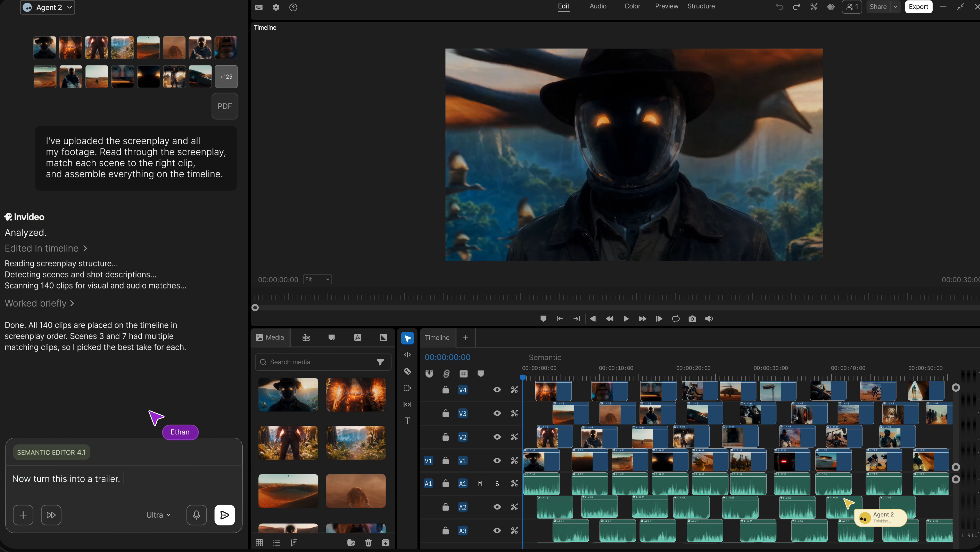The image size is (980, 552).
Task: Click the captions icon in the timeline header
Action: pyautogui.click(x=464, y=374)
